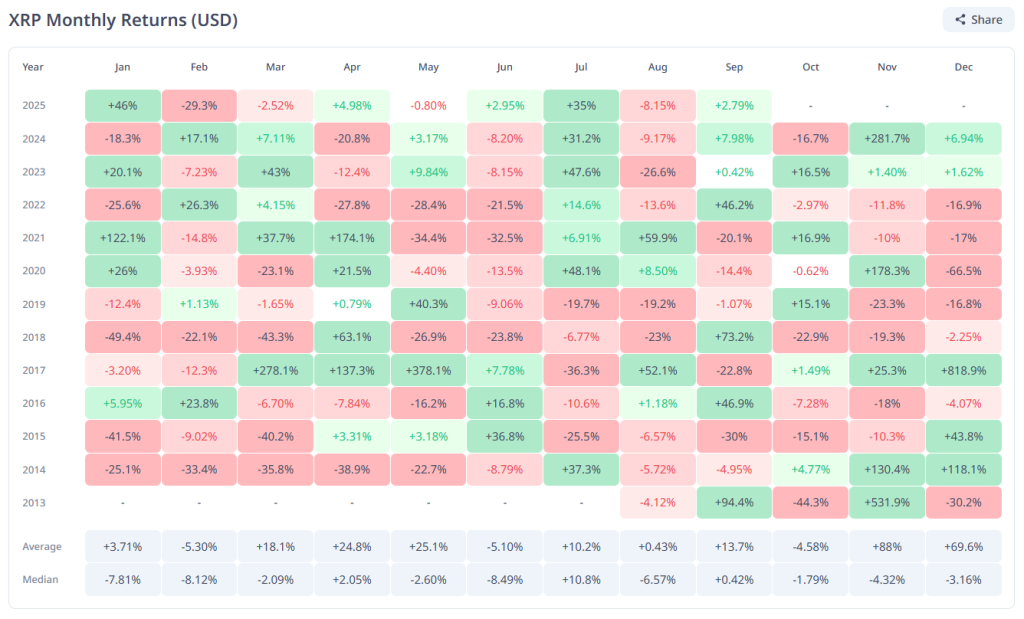The height and width of the screenshot is (619, 1024).
Task: Click the Median row label
Action: (39, 579)
